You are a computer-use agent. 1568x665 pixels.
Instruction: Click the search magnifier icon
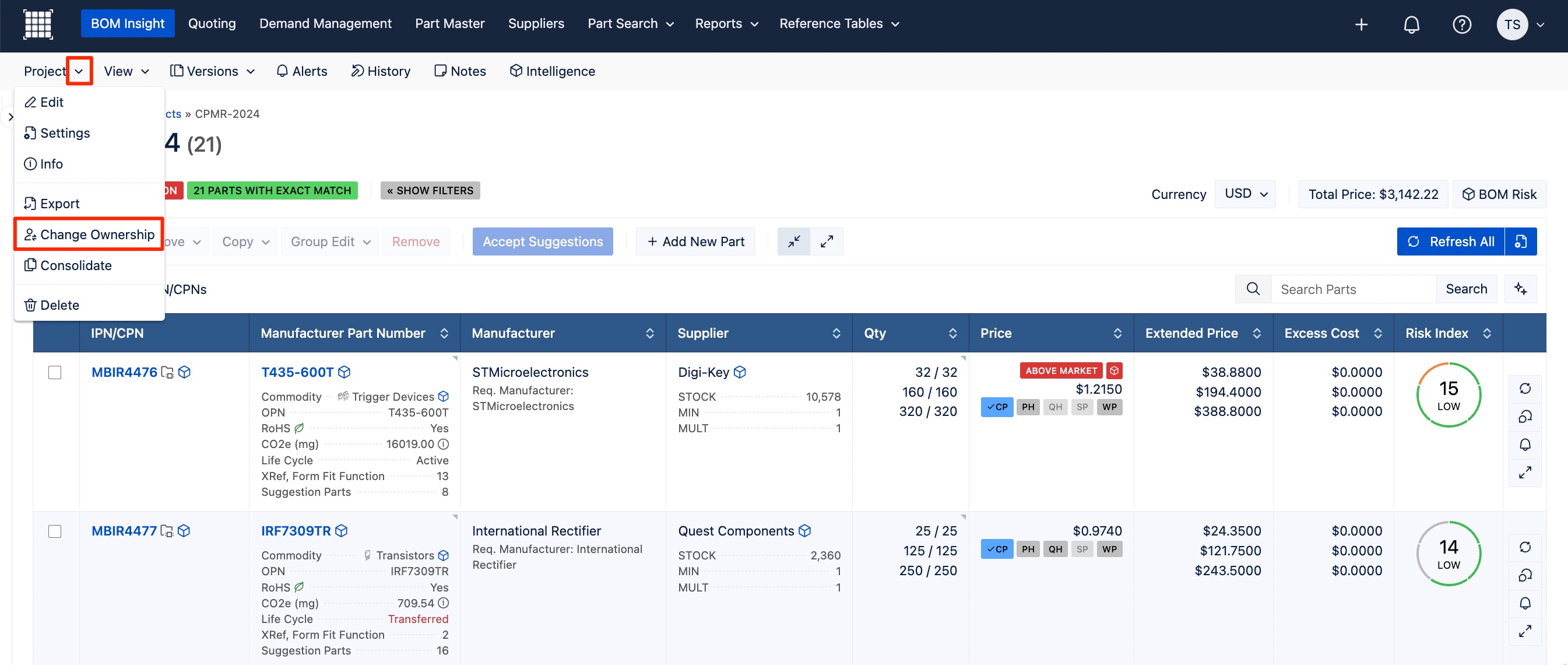[x=1253, y=289]
